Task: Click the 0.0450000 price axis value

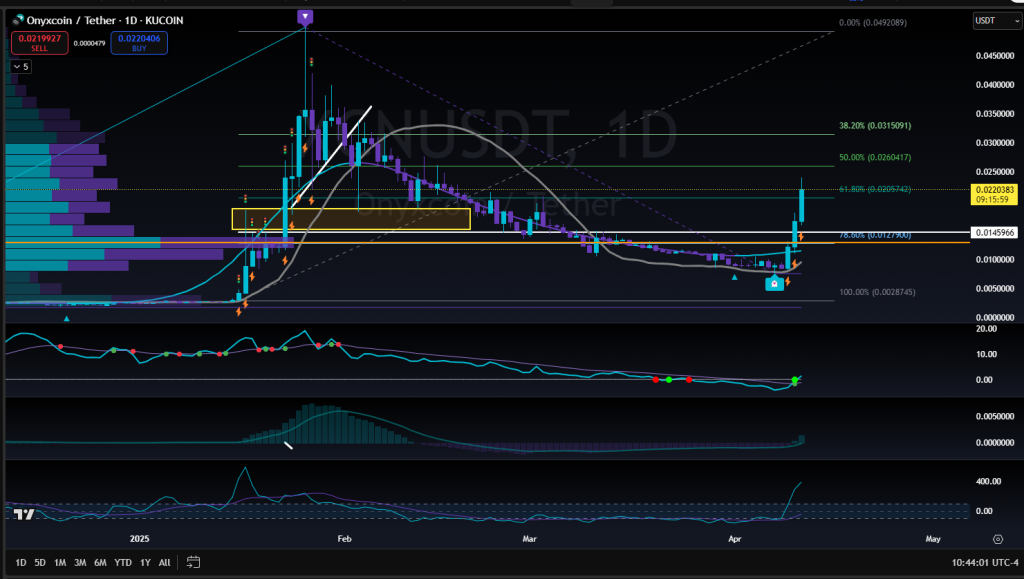Action: (995, 56)
